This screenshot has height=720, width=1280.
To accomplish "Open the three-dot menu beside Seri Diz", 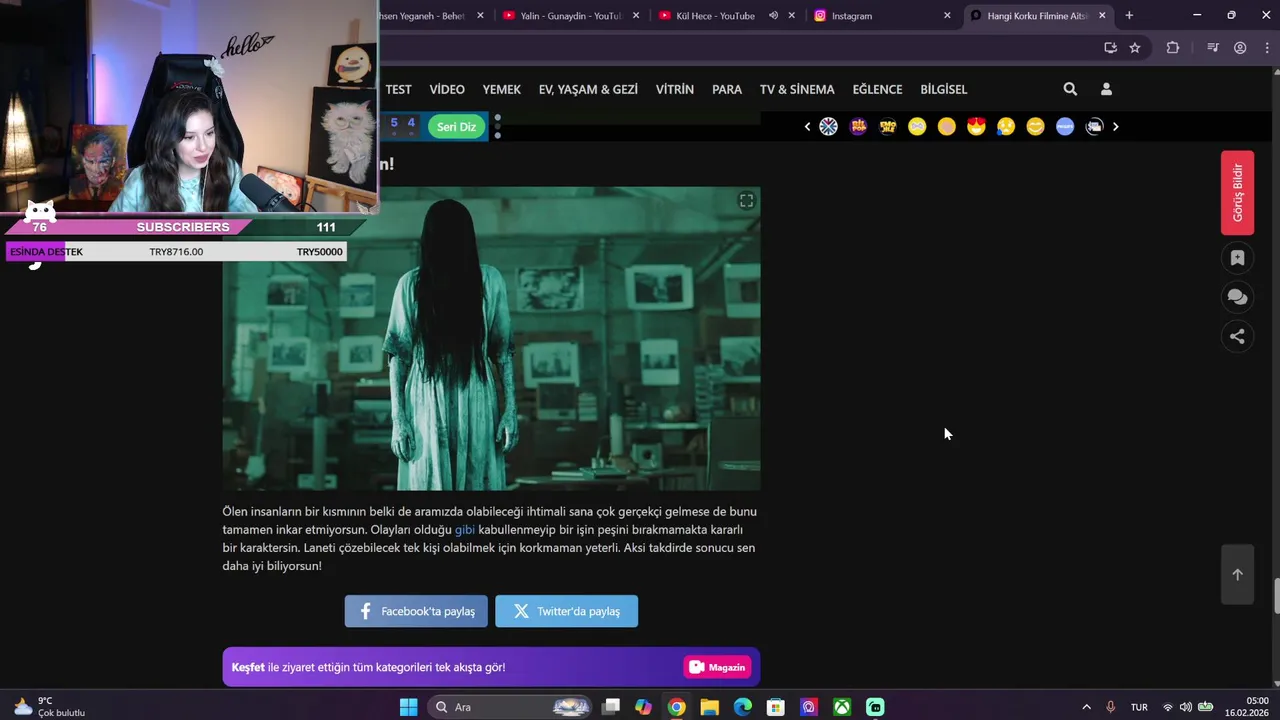I will point(498,126).
